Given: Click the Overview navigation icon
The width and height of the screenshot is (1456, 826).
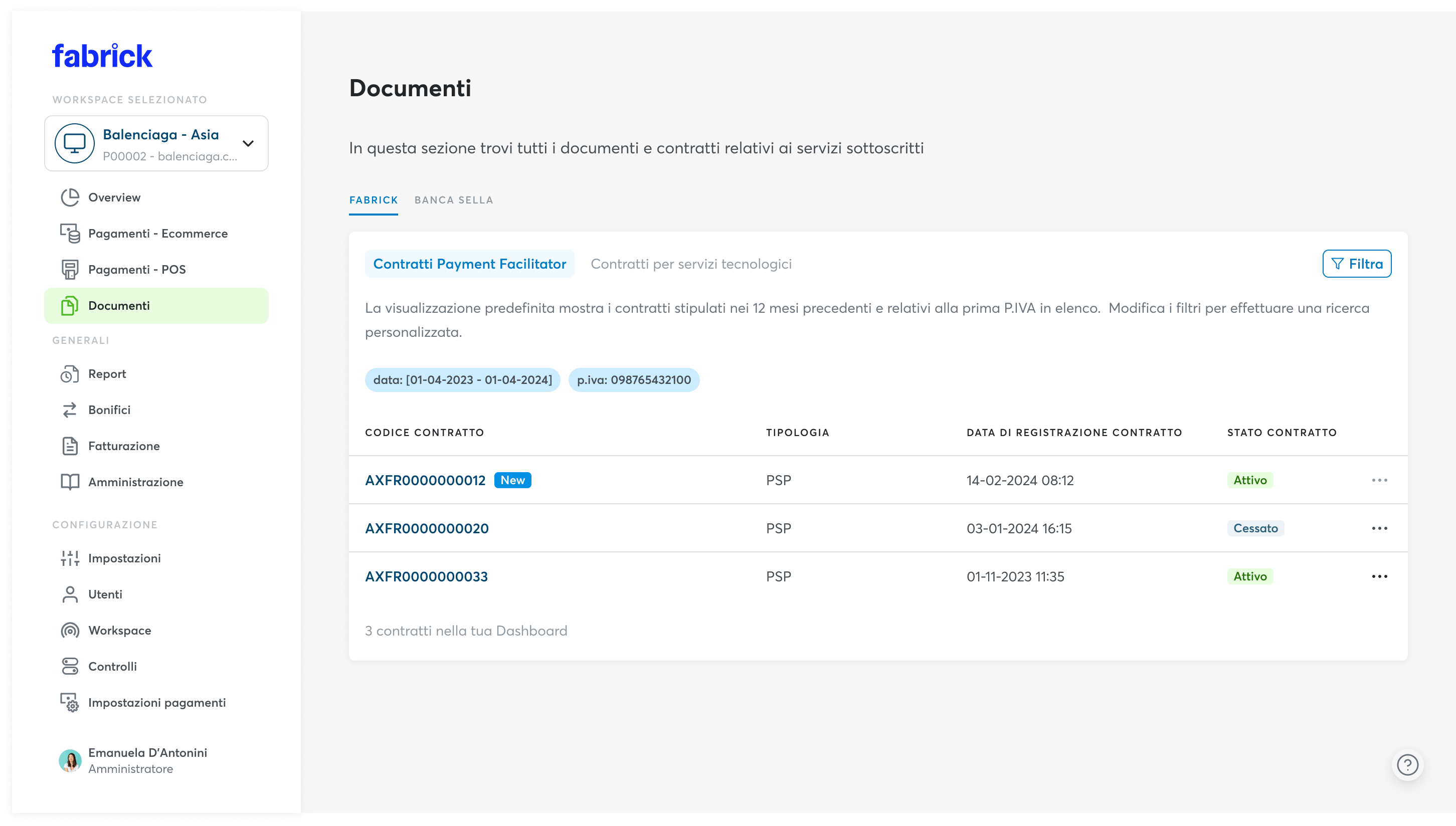Looking at the screenshot, I should [70, 197].
